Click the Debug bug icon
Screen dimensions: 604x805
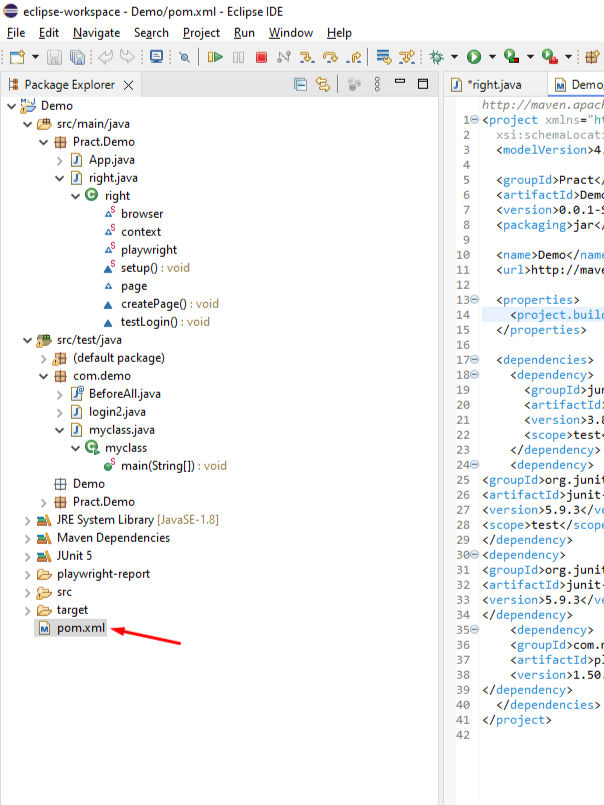437,56
